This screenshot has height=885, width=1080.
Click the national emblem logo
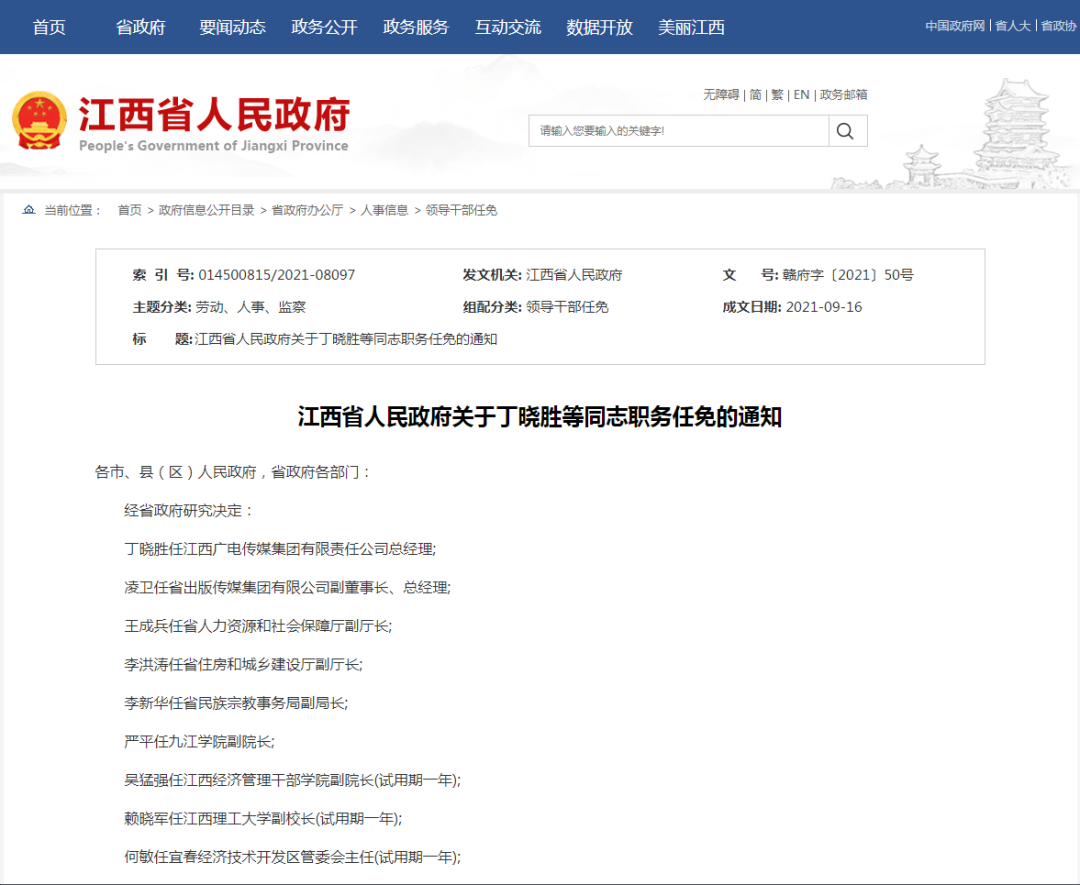(42, 122)
